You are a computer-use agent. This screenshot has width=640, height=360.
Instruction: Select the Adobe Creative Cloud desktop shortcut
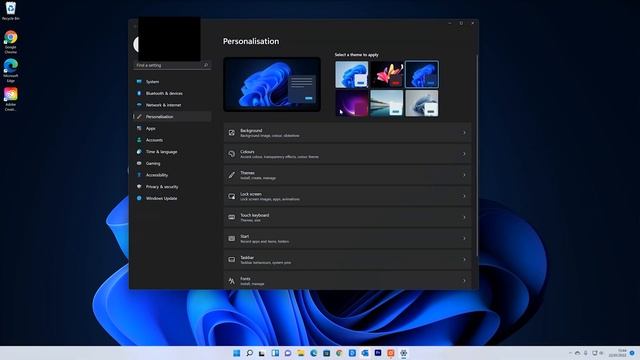11,99
